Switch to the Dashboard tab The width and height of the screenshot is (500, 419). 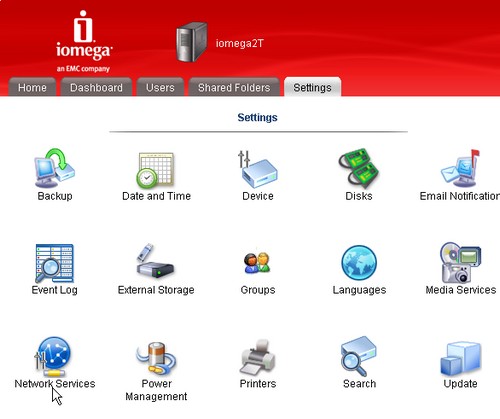pyautogui.click(x=96, y=87)
